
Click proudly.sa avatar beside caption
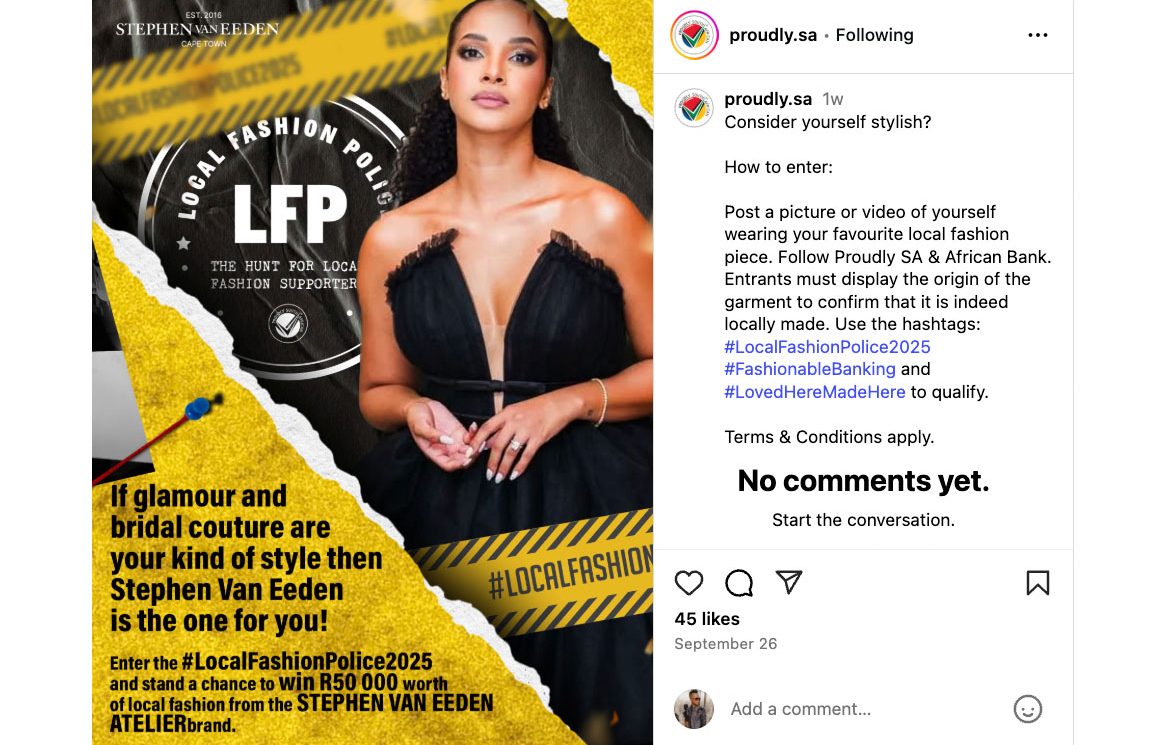pyautogui.click(x=694, y=108)
